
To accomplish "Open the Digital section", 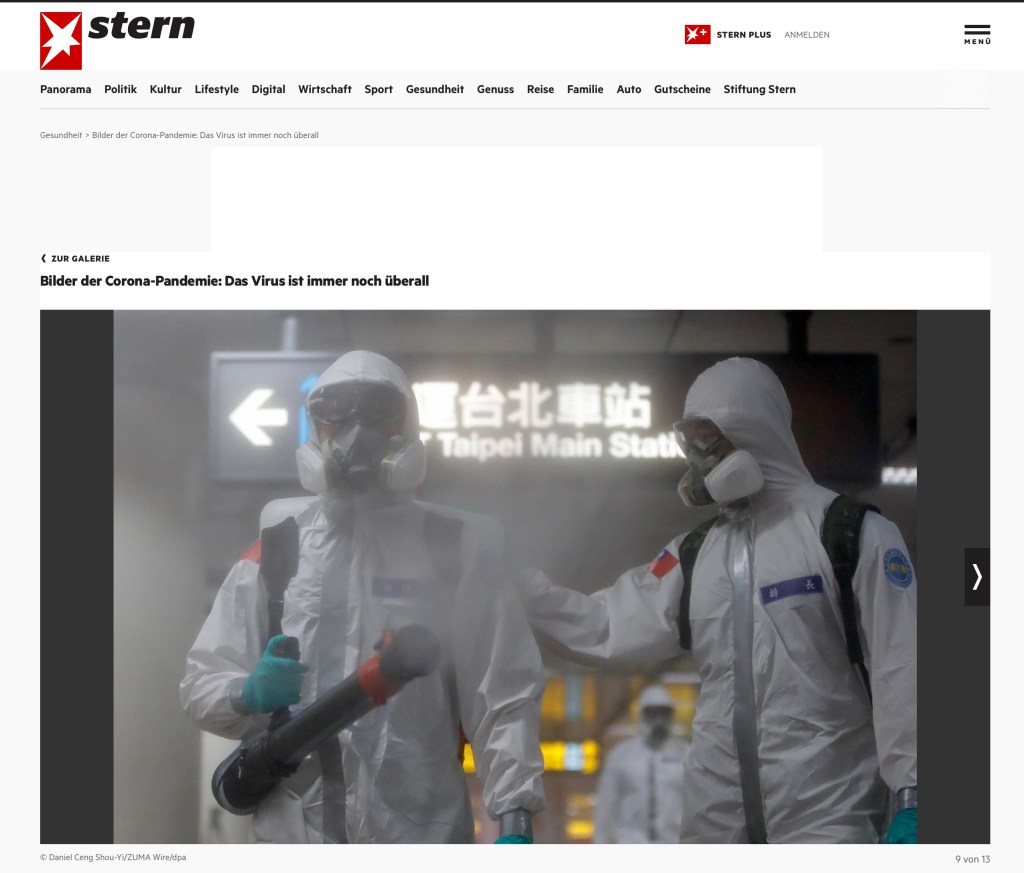I will 268,90.
